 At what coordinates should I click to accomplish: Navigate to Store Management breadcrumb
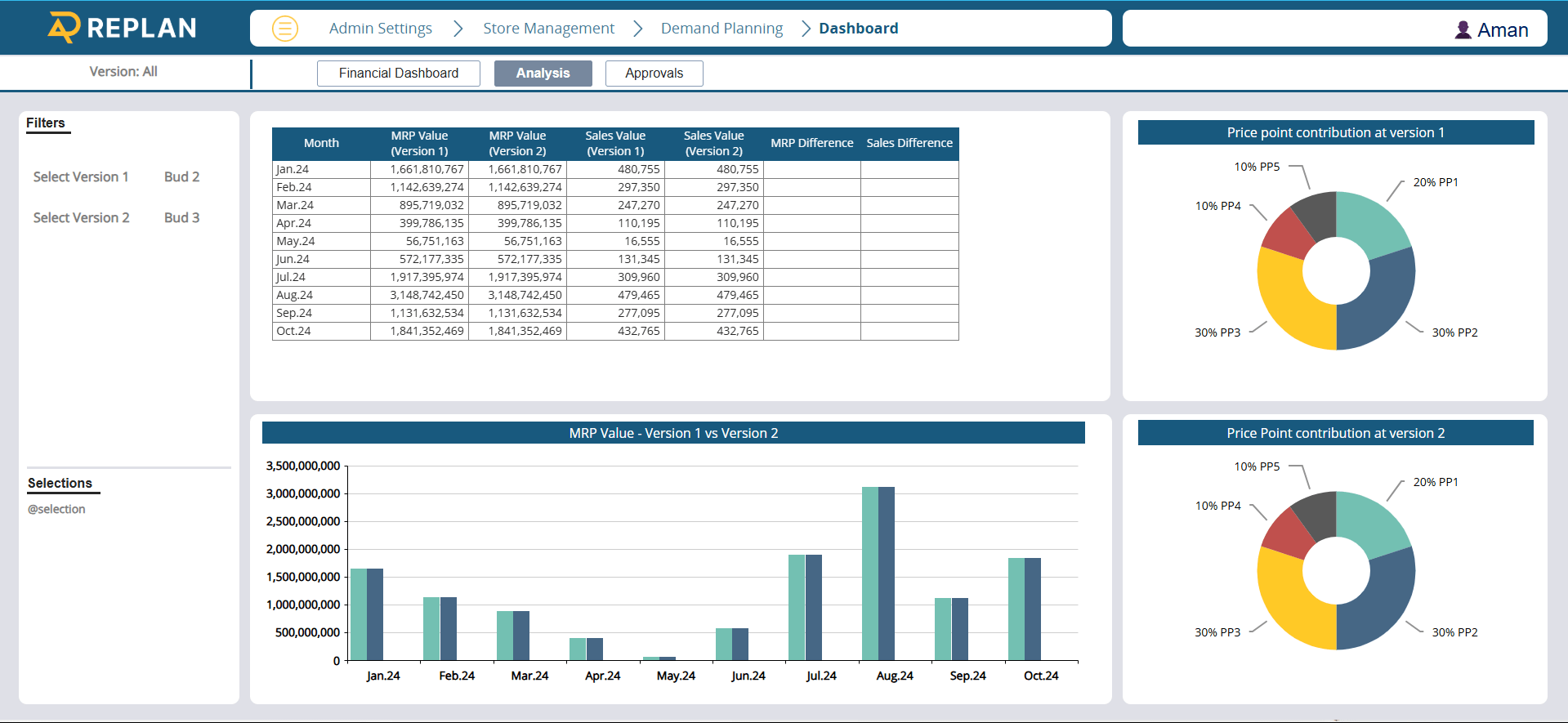(x=548, y=29)
